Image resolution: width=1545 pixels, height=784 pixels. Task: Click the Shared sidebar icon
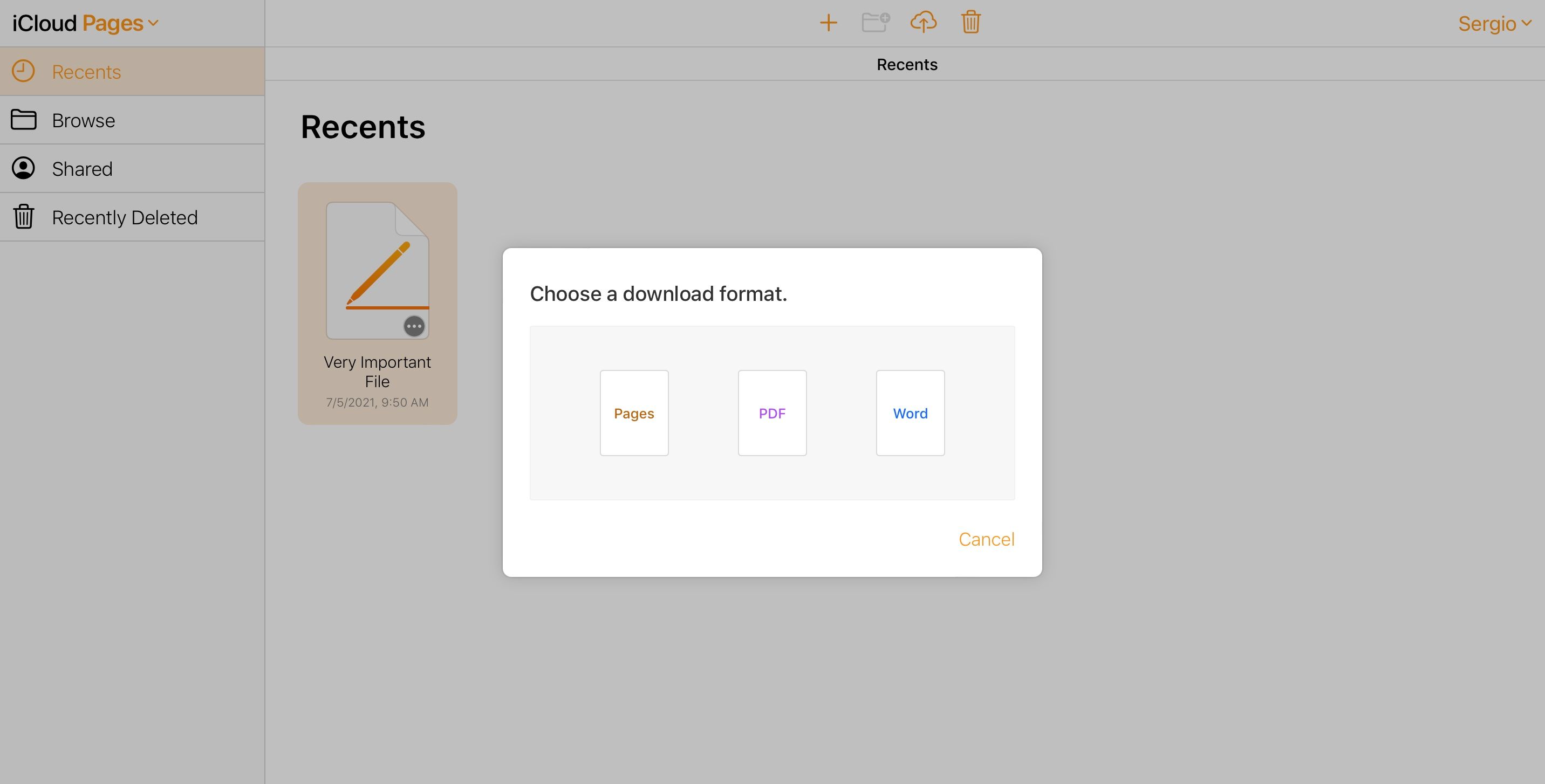[x=24, y=168]
